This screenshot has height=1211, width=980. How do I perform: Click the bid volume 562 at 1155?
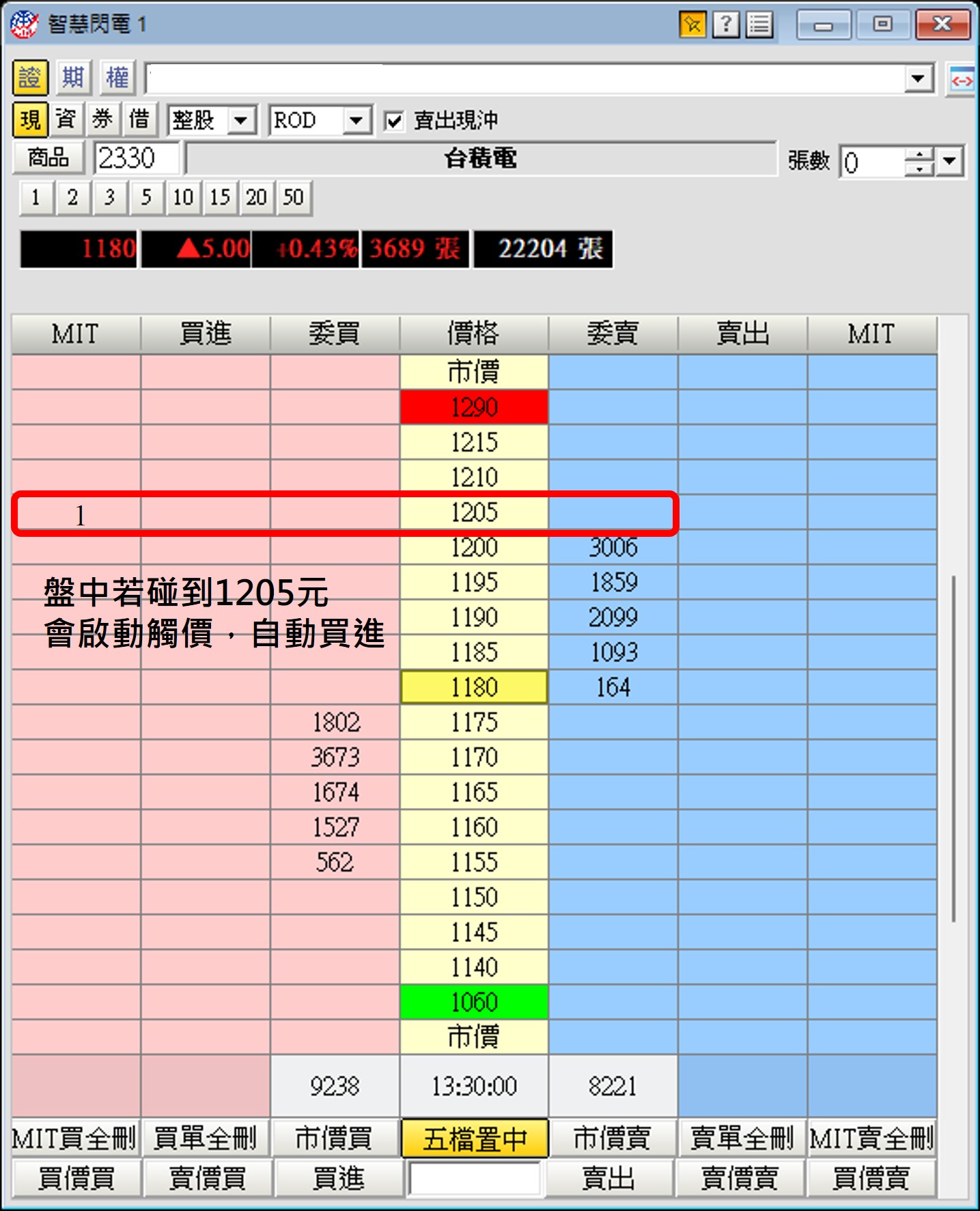[x=335, y=863]
